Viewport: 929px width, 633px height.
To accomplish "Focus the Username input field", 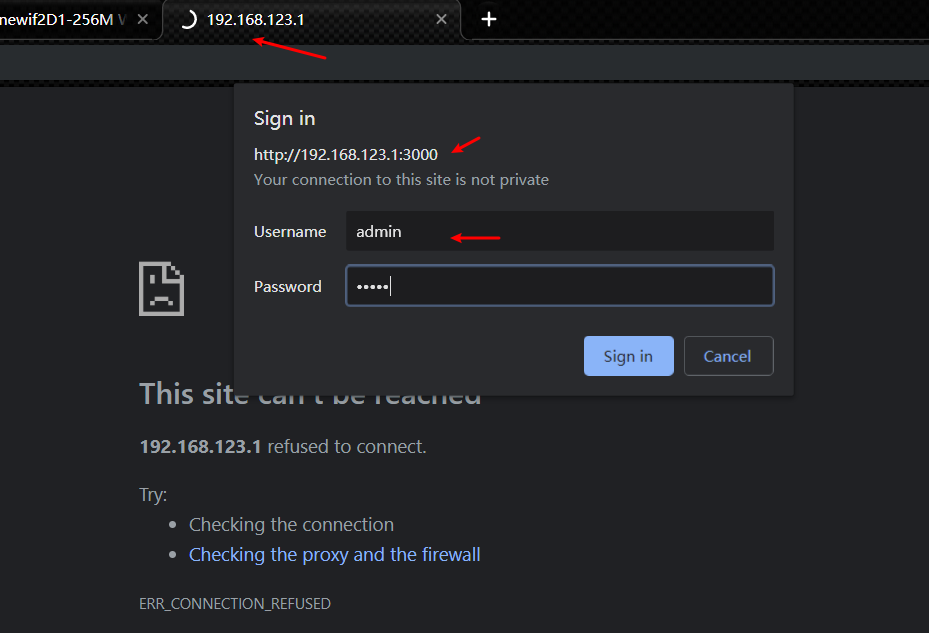I will (559, 231).
